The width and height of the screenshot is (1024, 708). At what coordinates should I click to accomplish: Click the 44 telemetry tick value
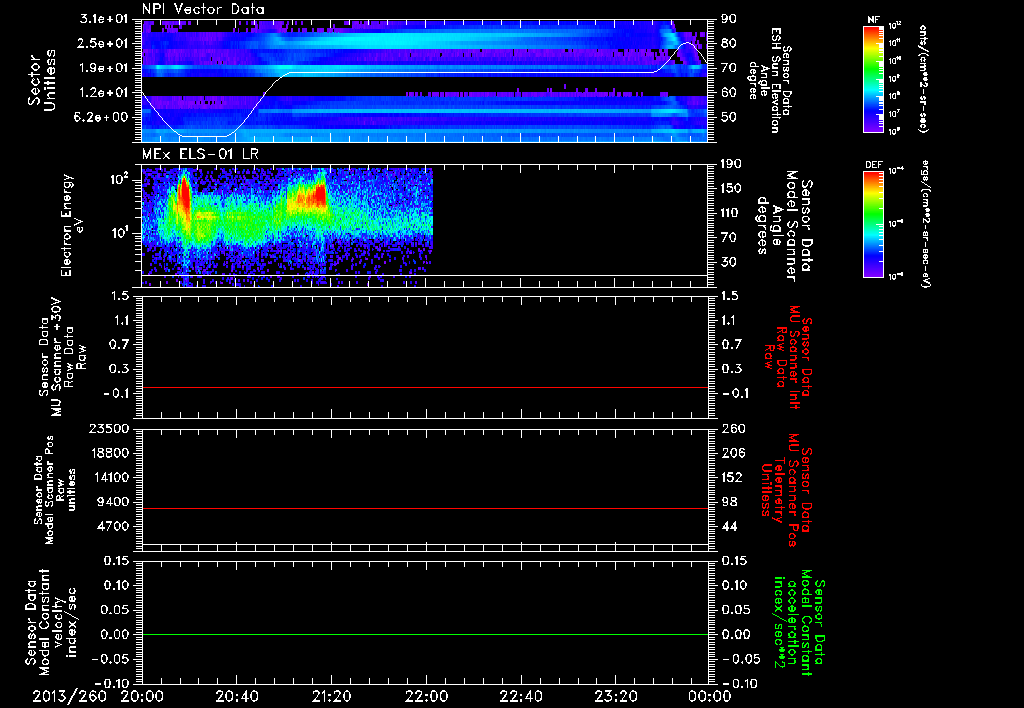(x=729, y=526)
